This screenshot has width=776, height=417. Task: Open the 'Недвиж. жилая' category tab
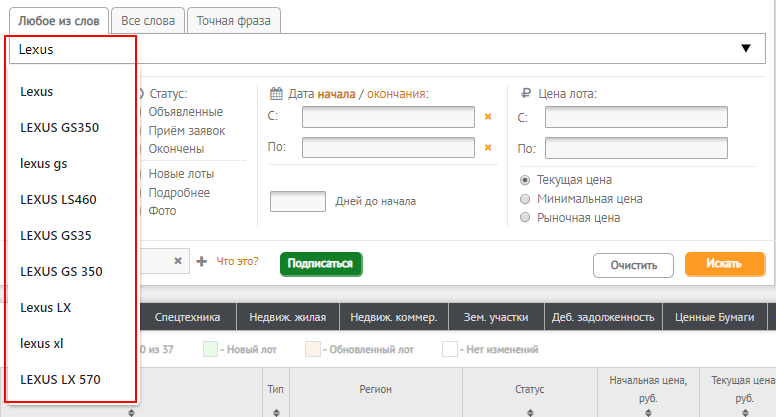tap(288, 317)
